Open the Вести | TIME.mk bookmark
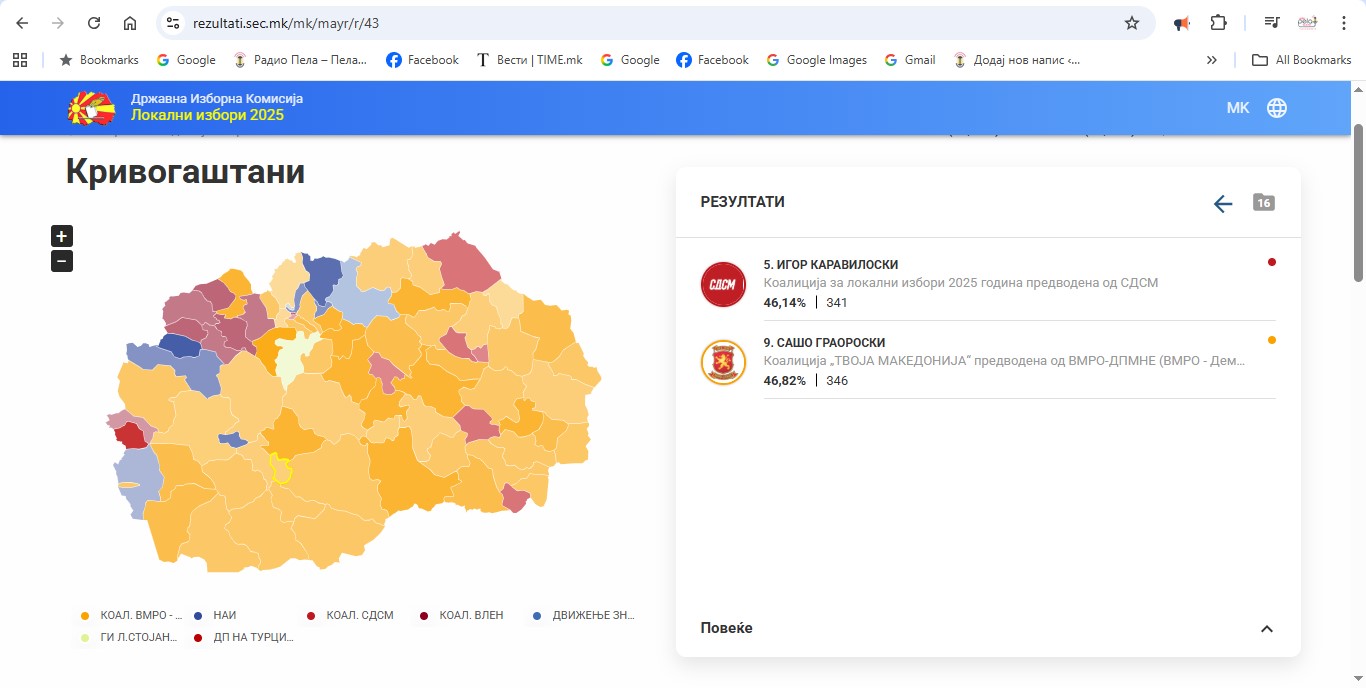The height and width of the screenshot is (688, 1366). (529, 60)
